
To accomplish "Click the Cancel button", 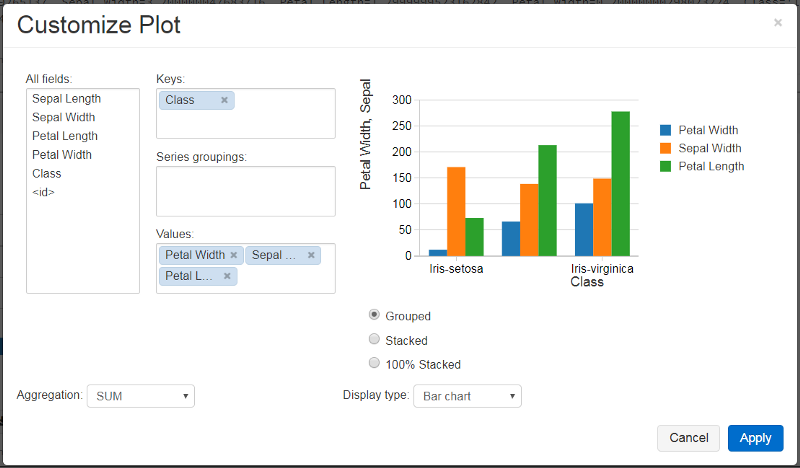I will click(688, 438).
